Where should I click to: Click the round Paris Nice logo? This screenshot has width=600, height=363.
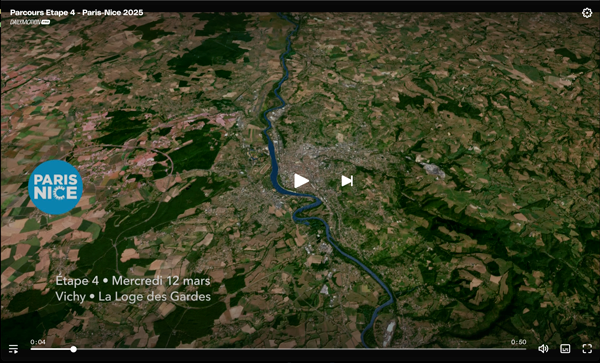pyautogui.click(x=55, y=187)
